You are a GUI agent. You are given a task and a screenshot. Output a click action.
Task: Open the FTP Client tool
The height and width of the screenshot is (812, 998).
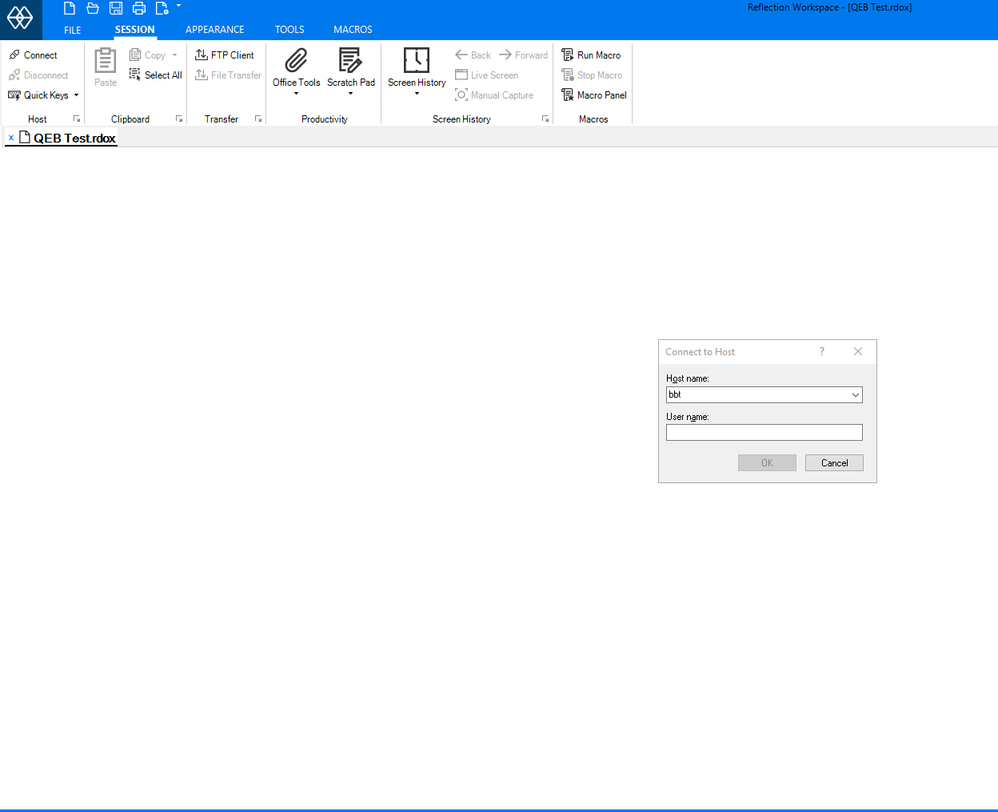[x=225, y=55]
